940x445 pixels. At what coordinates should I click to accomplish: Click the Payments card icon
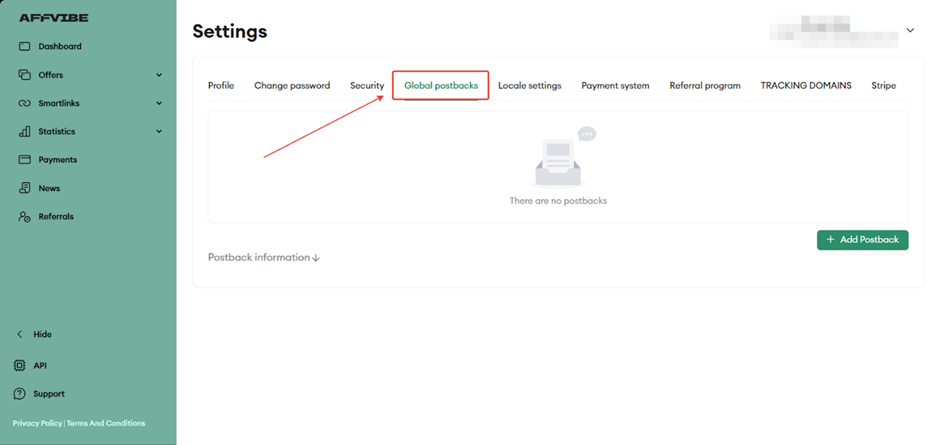point(25,160)
